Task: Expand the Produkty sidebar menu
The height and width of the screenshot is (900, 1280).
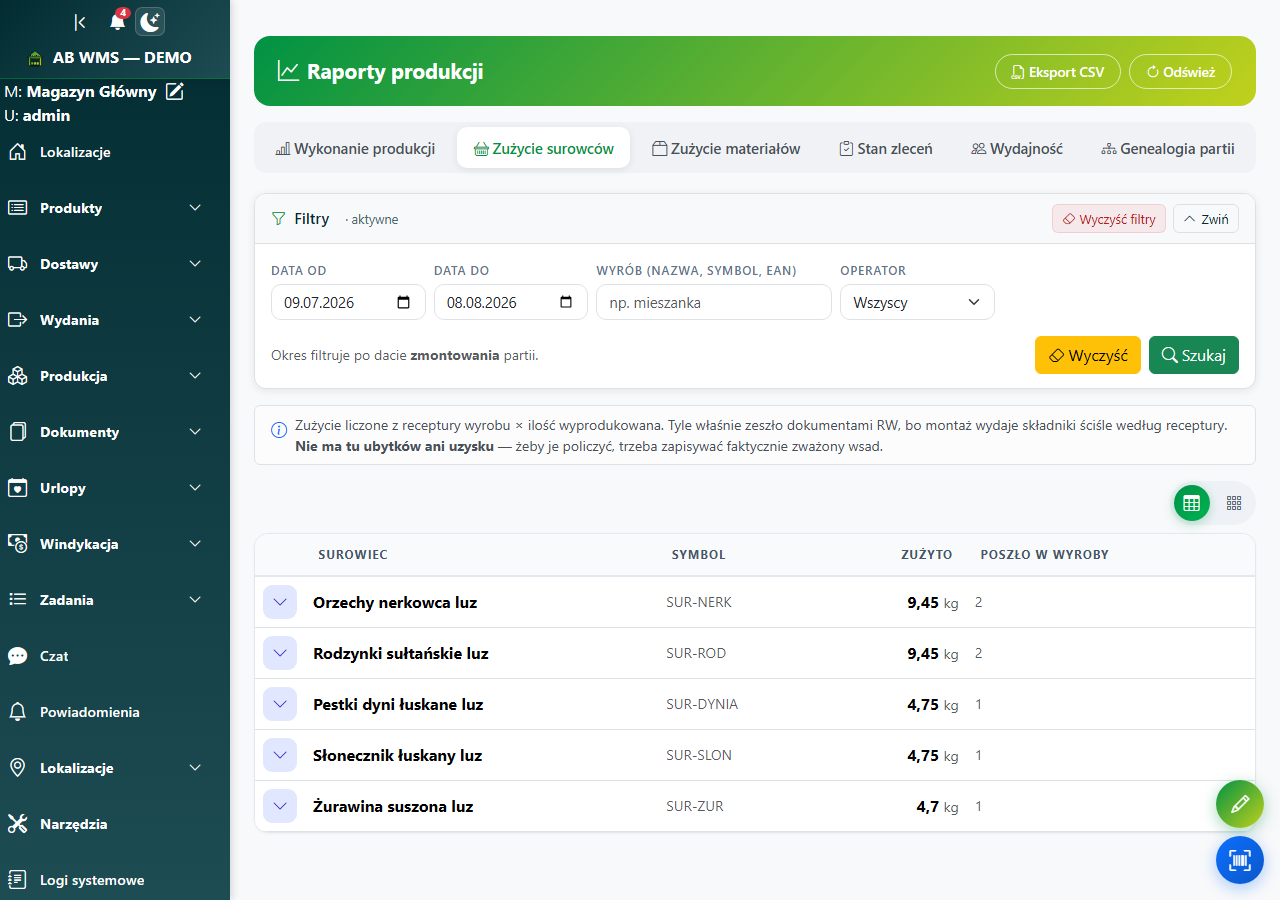Action: pos(115,208)
